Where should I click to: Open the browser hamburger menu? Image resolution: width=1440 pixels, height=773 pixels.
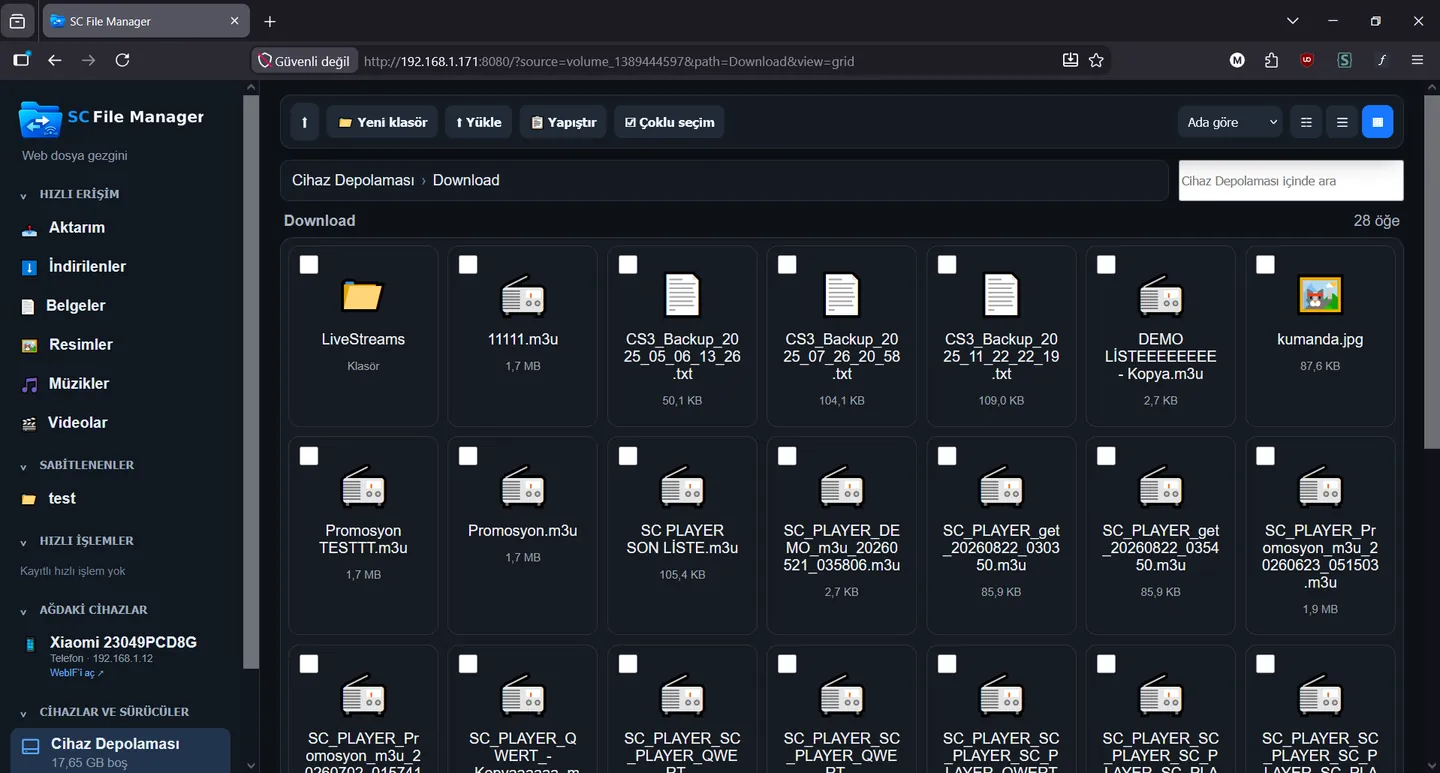1417,61
